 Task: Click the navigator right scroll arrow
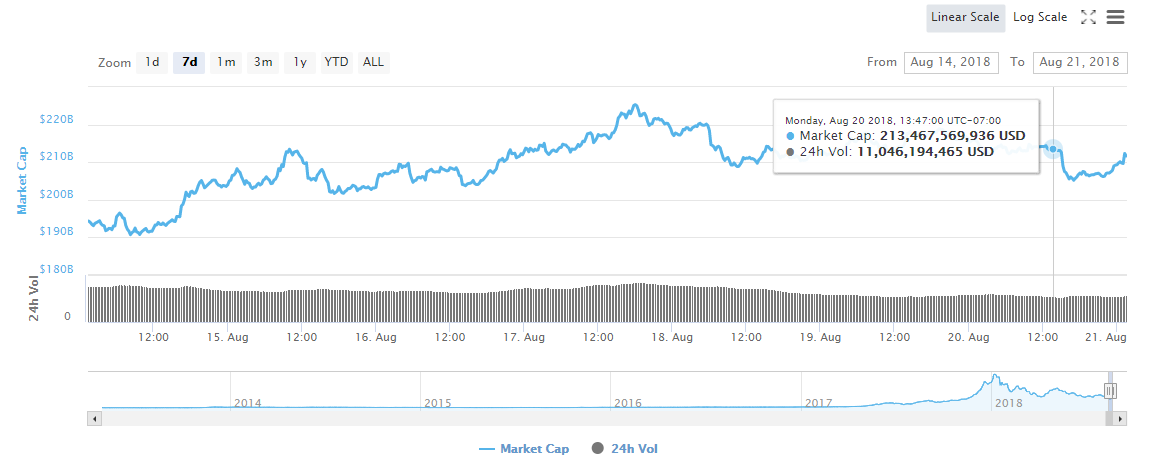click(1121, 419)
